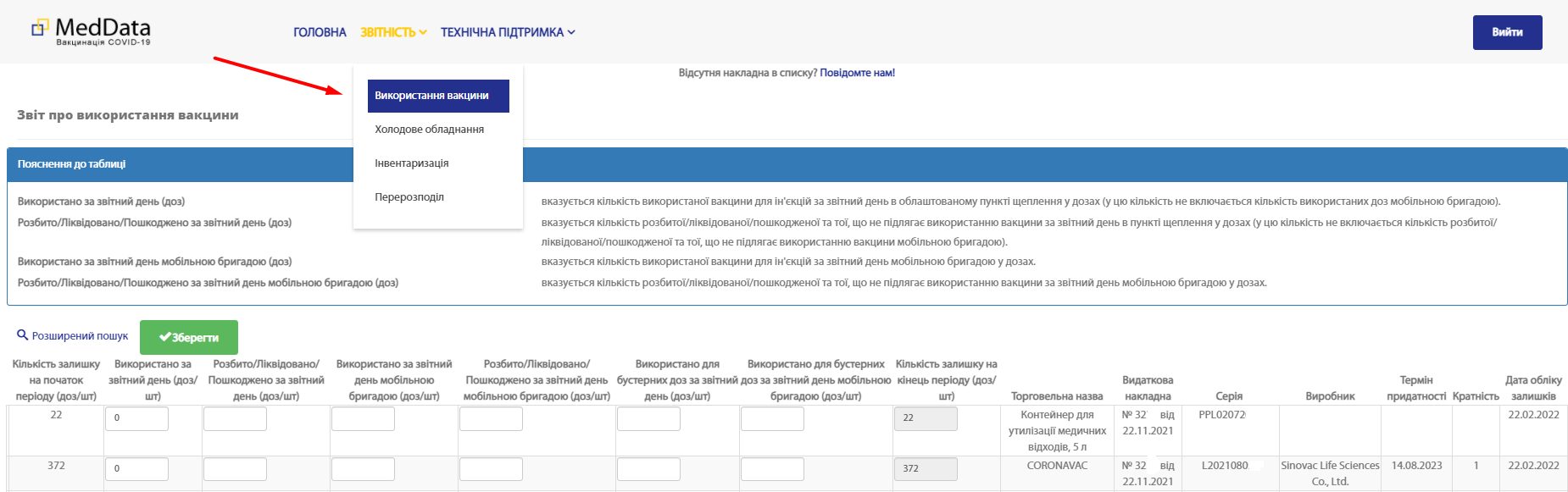Click the MedData logo icon

(40, 28)
